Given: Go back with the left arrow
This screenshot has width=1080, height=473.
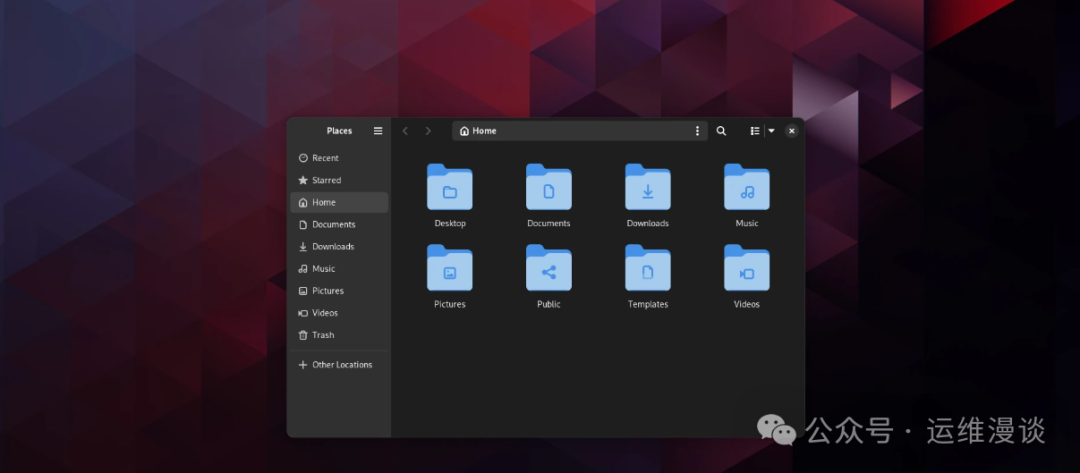Looking at the screenshot, I should point(405,131).
